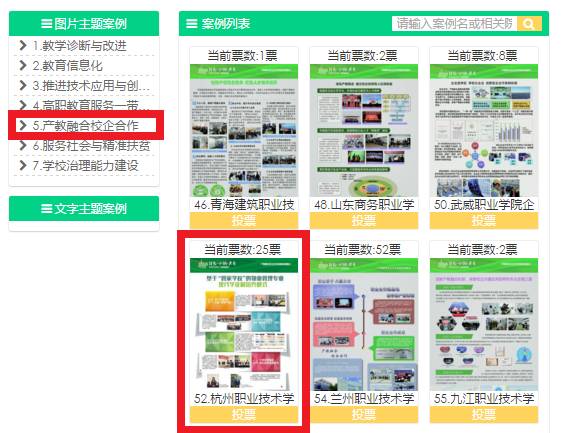This screenshot has width=574, height=433.
Task: Click 投票 under 54.兰州职业技术学
Action: [364, 415]
